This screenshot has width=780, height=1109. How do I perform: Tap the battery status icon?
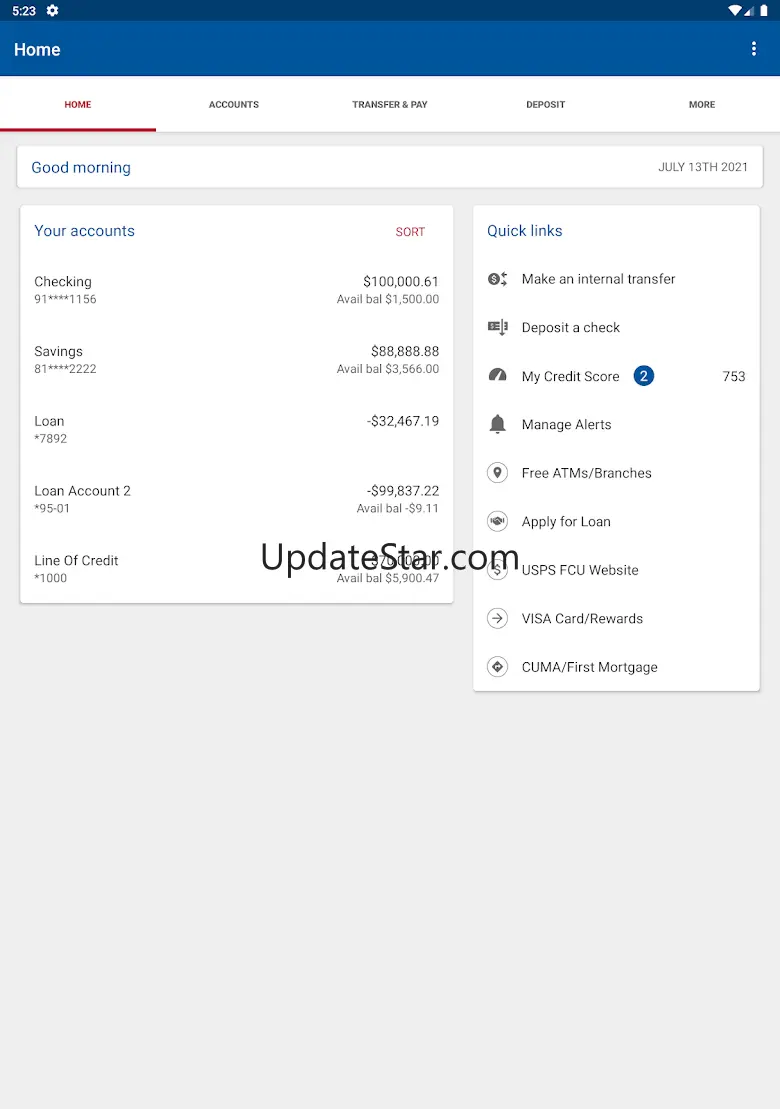point(764,11)
